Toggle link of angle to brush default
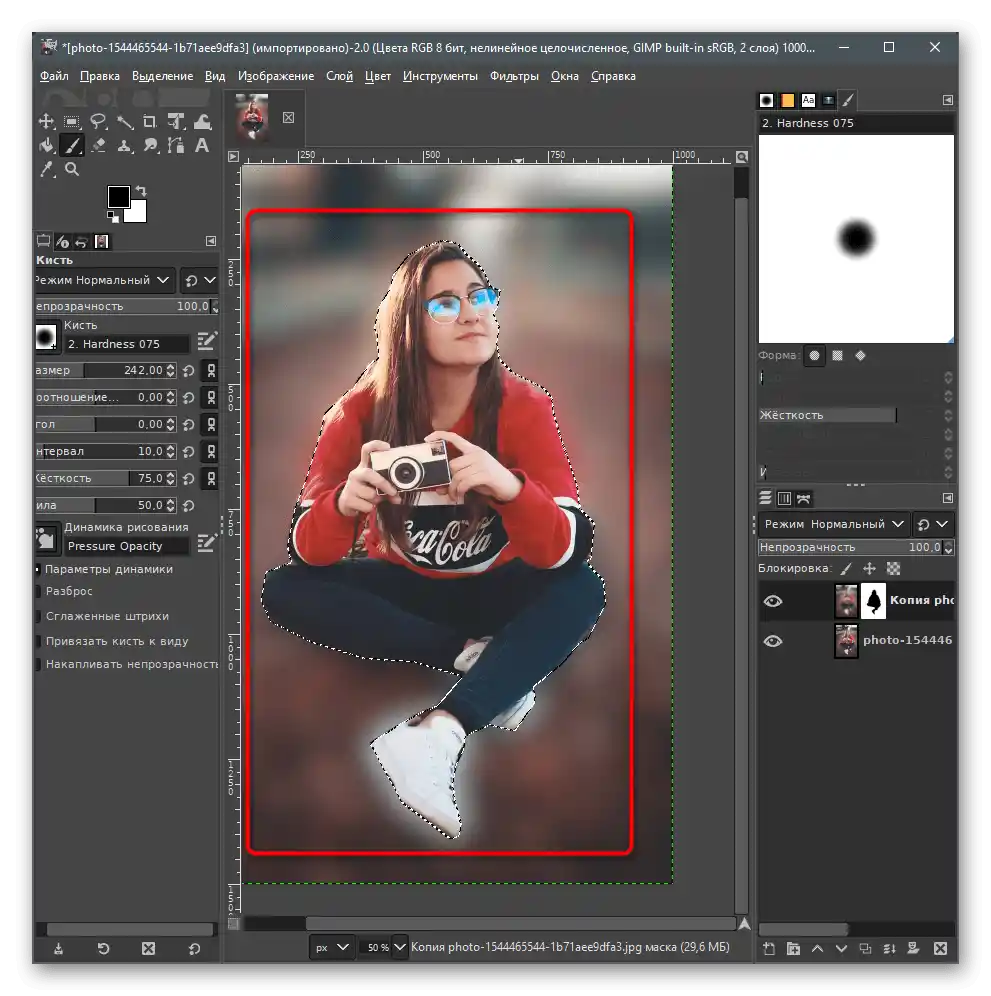This screenshot has height=996, width=991. (x=211, y=424)
